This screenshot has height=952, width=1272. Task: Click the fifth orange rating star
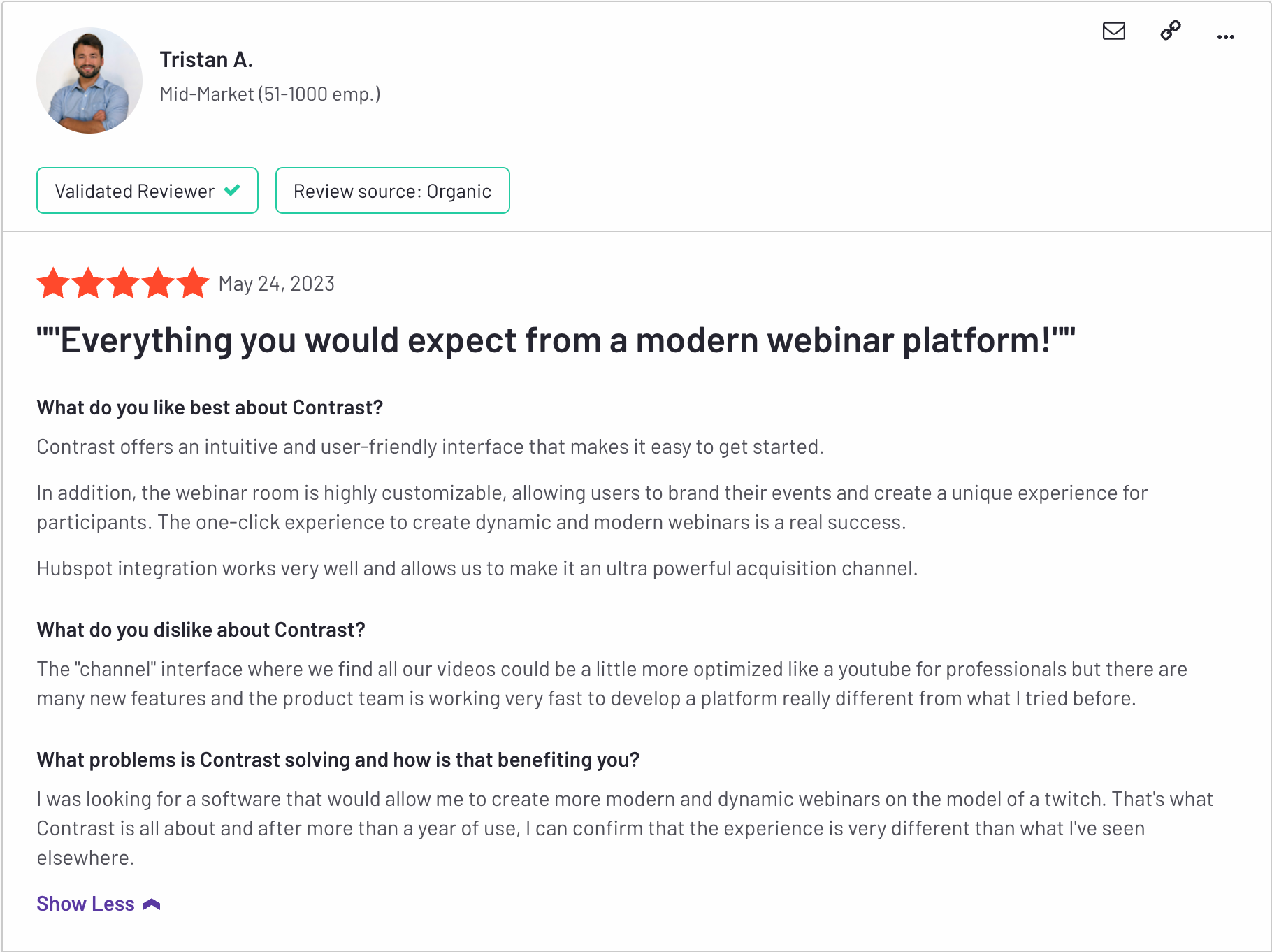coord(193,283)
